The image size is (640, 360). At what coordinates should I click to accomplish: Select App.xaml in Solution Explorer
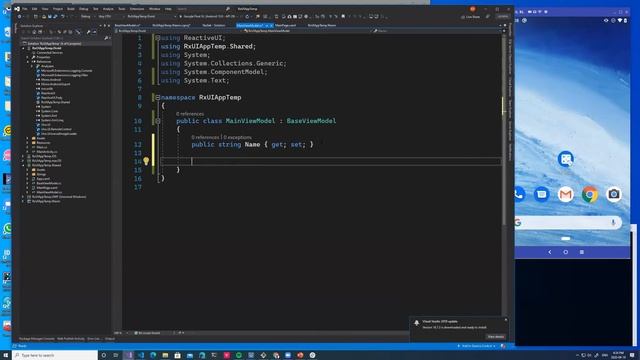pyautogui.click(x=43, y=179)
